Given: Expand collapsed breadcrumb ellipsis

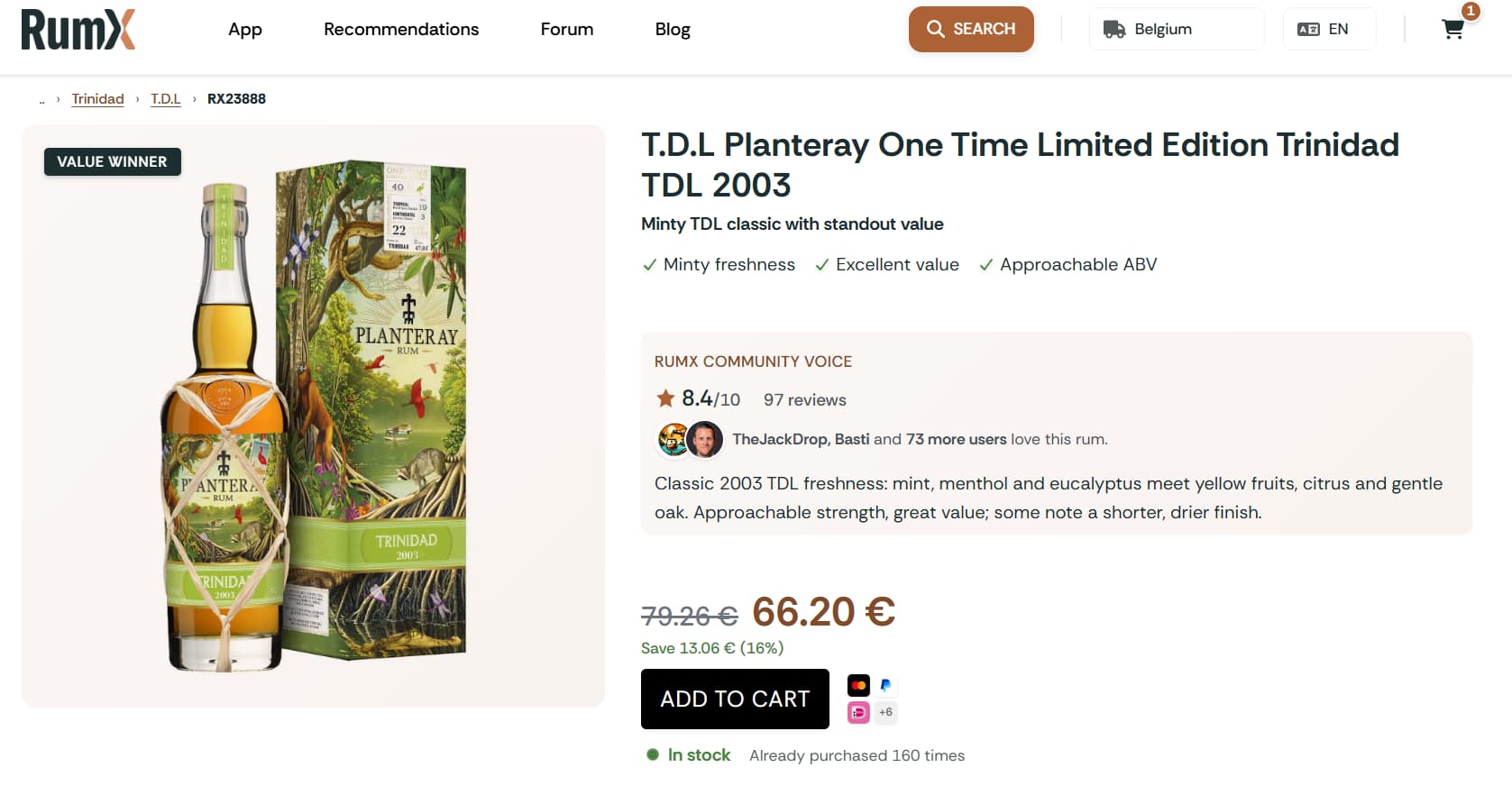Looking at the screenshot, I should [x=41, y=100].
